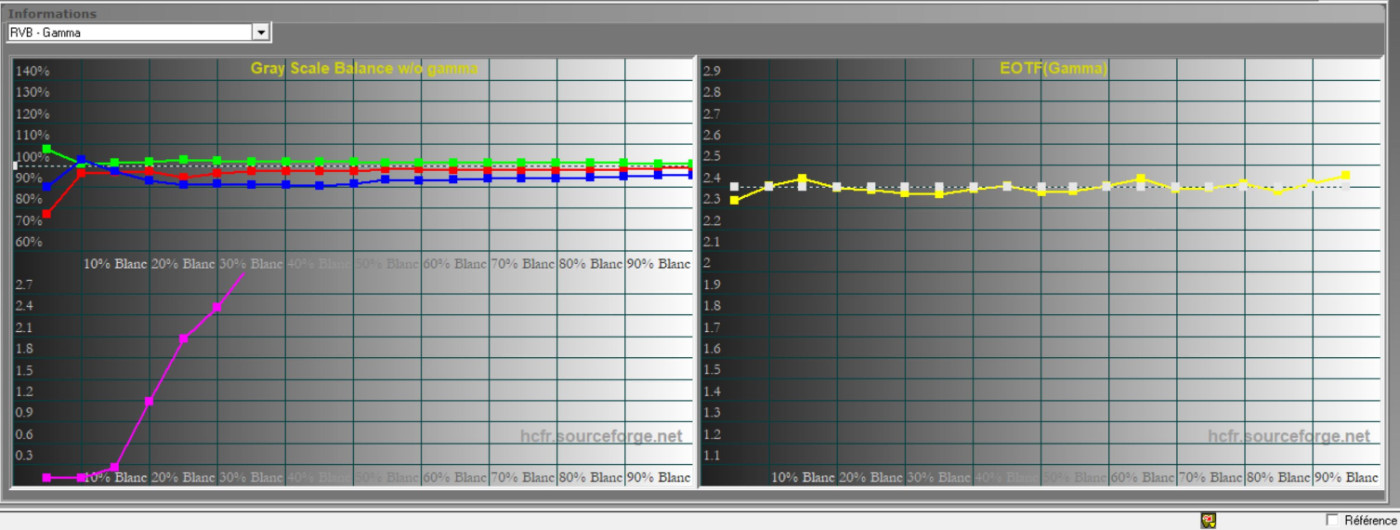Click the 2.9 label on EOTF axis

click(x=712, y=71)
